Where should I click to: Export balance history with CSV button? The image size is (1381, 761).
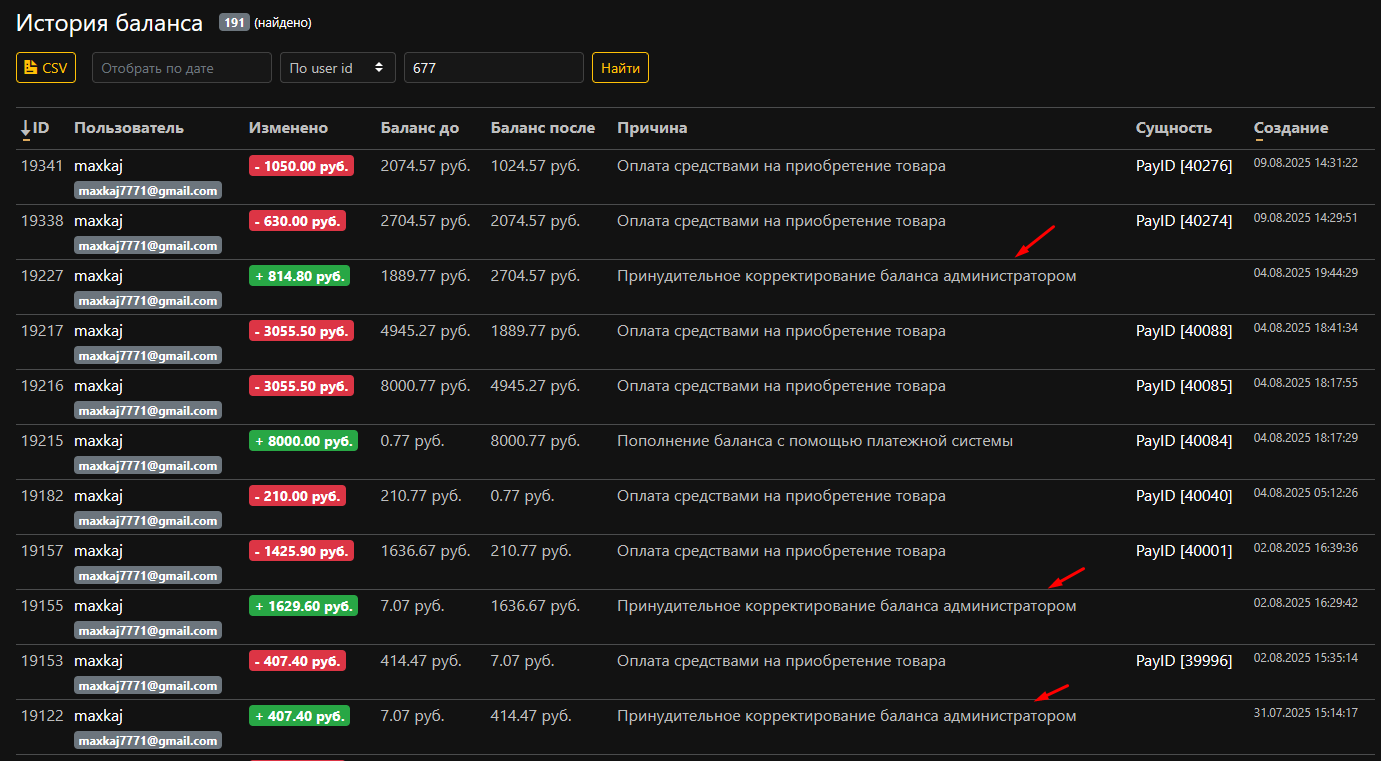pyautogui.click(x=46, y=68)
